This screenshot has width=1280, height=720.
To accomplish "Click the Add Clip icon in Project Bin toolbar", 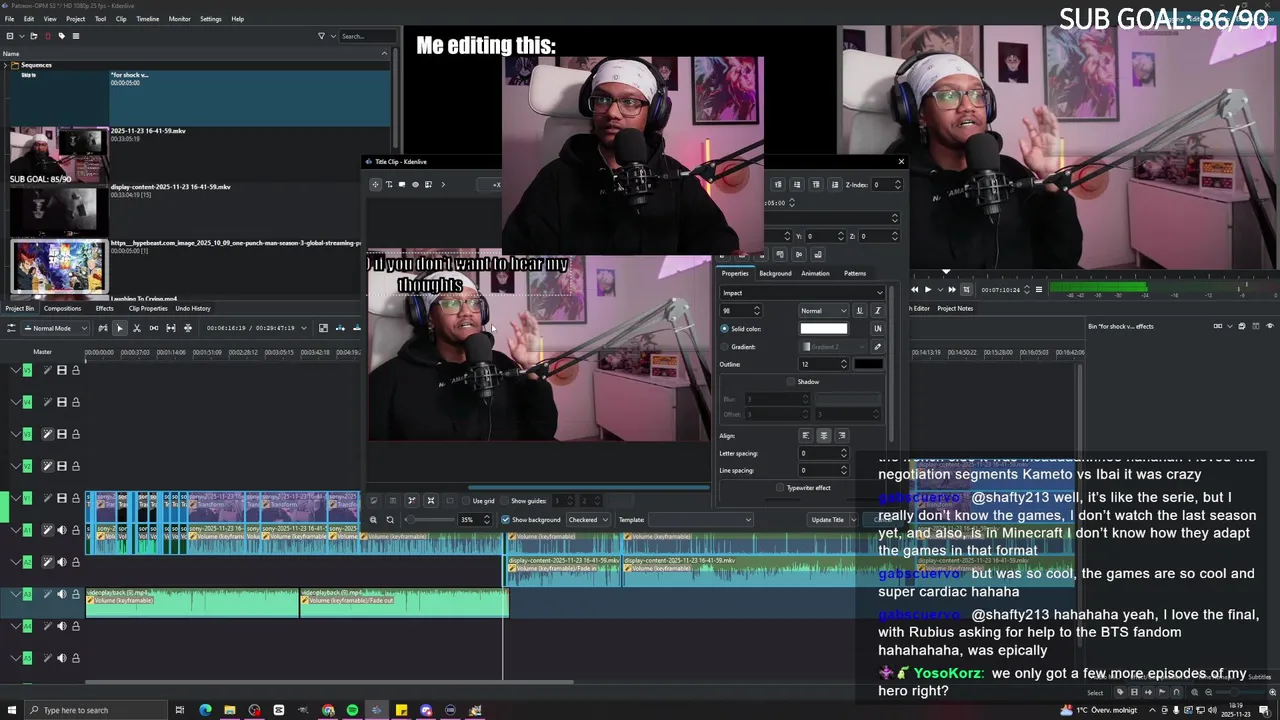I will click(x=10, y=36).
